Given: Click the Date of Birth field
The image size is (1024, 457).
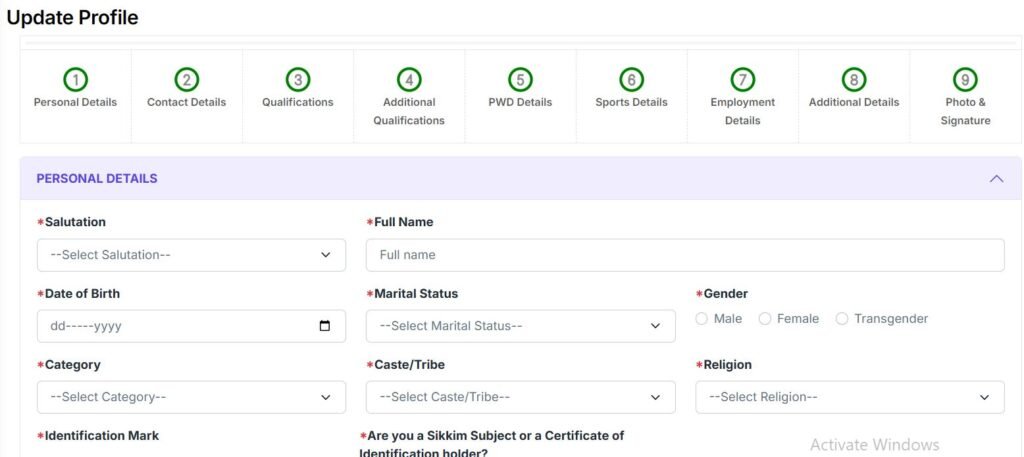Looking at the screenshot, I should click(191, 326).
